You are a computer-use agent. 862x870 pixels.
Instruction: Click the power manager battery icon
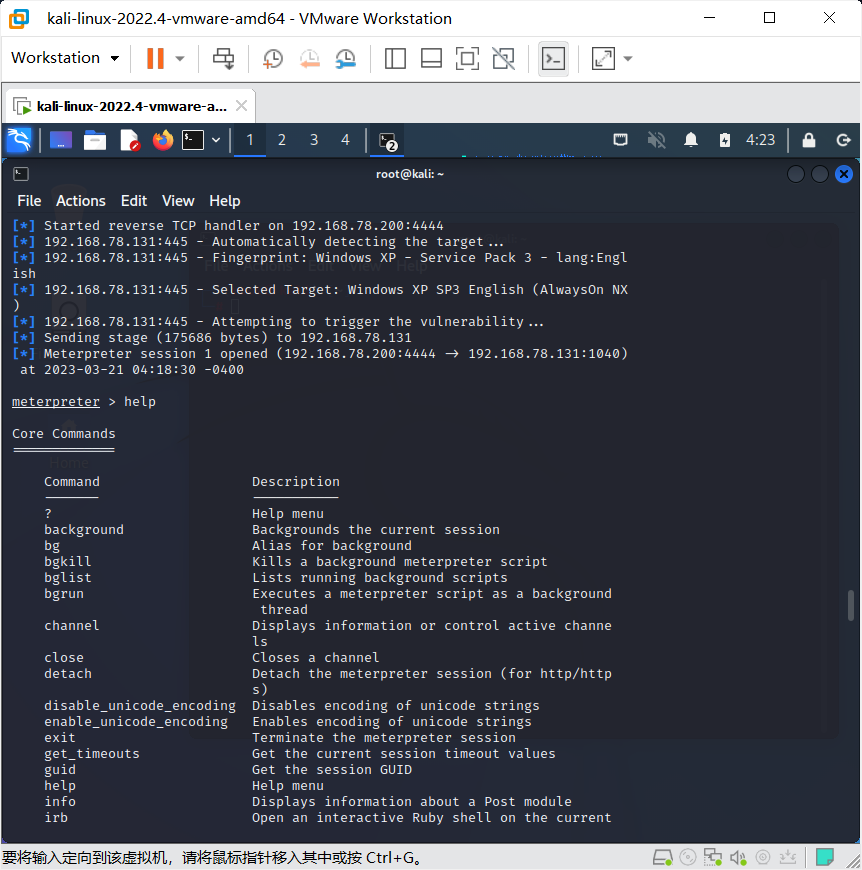[724, 140]
